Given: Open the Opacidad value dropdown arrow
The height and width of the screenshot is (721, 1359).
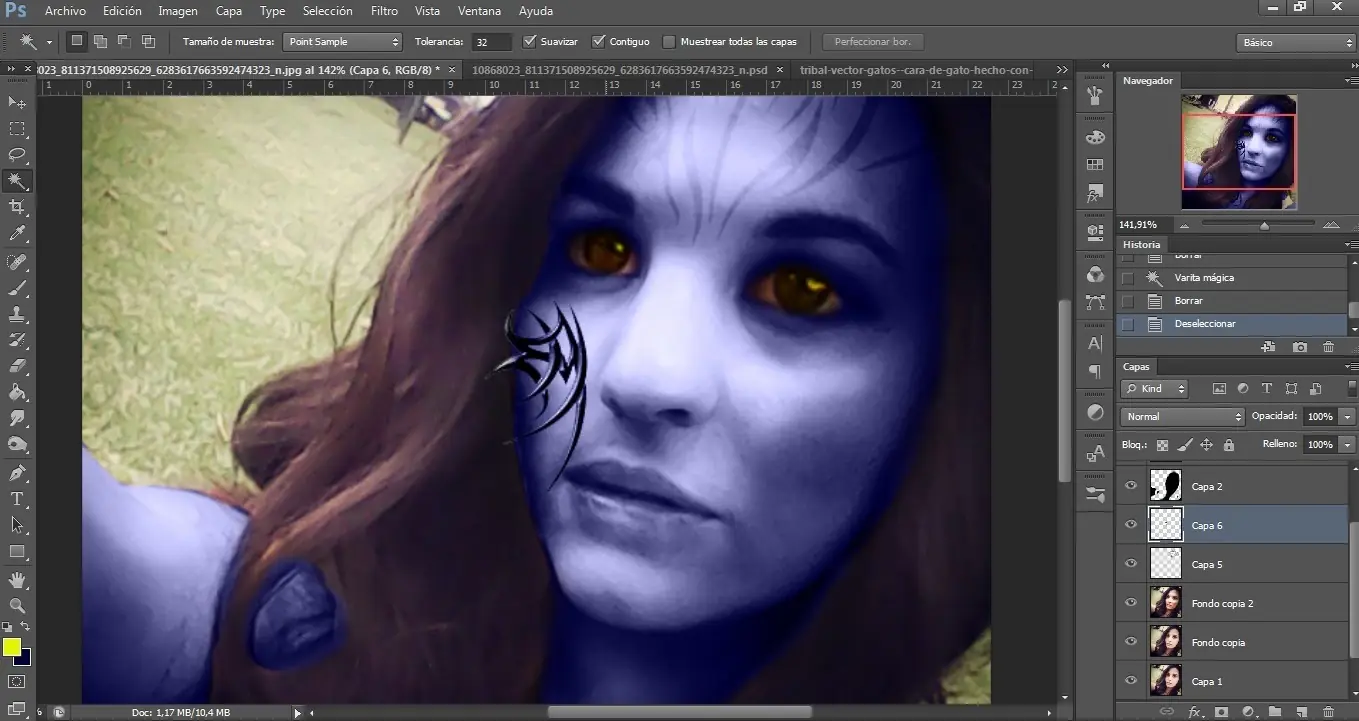Looking at the screenshot, I should point(1348,416).
